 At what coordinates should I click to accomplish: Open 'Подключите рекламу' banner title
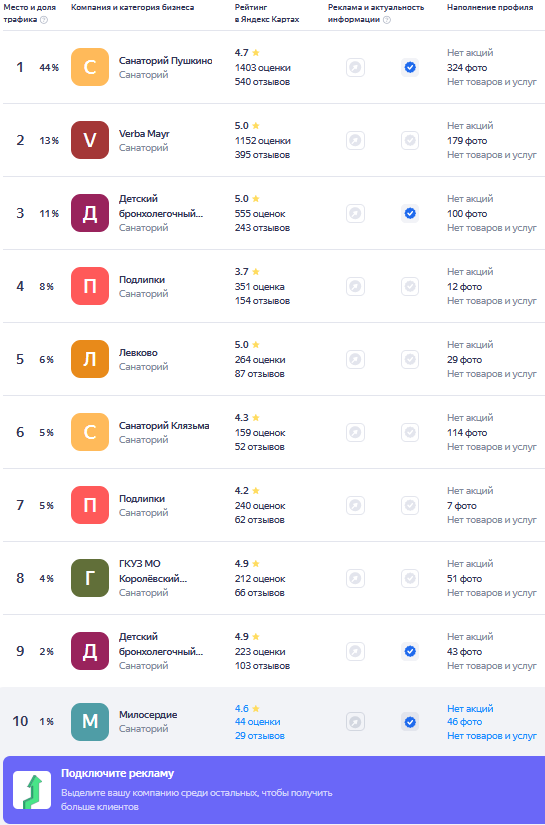coord(117,773)
